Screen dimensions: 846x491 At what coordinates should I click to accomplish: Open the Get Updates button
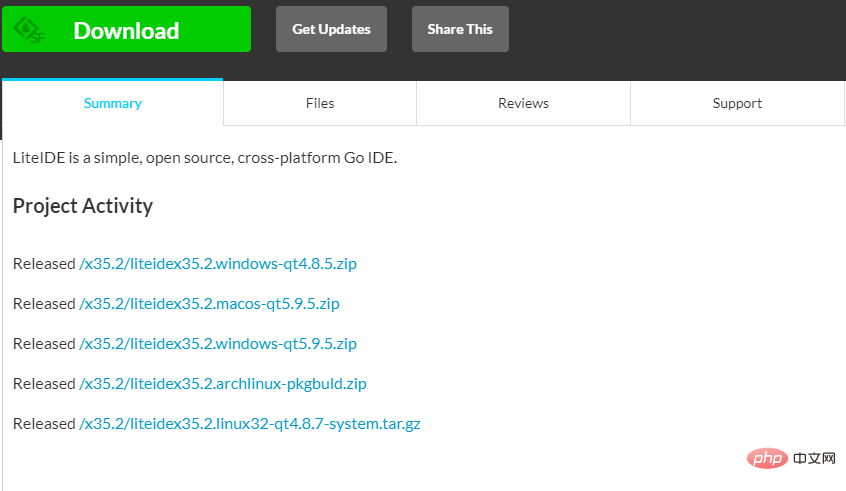point(331,29)
